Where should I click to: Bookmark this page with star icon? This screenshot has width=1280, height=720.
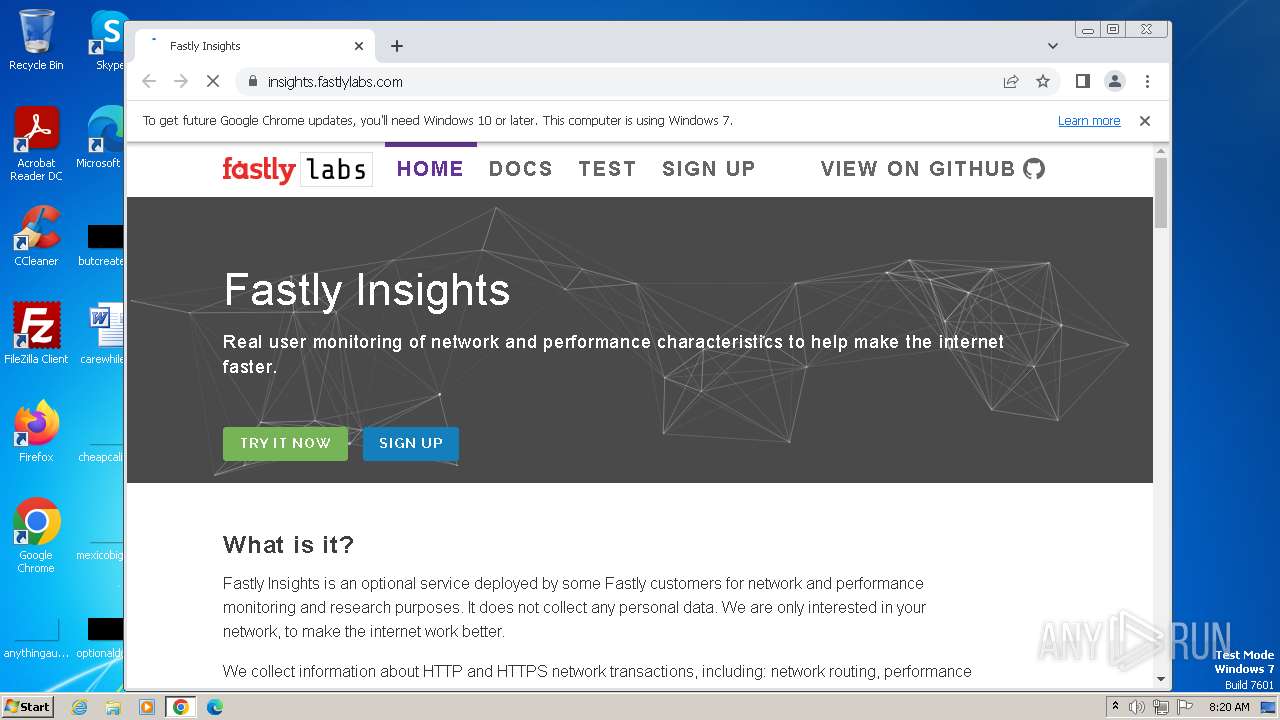point(1043,82)
